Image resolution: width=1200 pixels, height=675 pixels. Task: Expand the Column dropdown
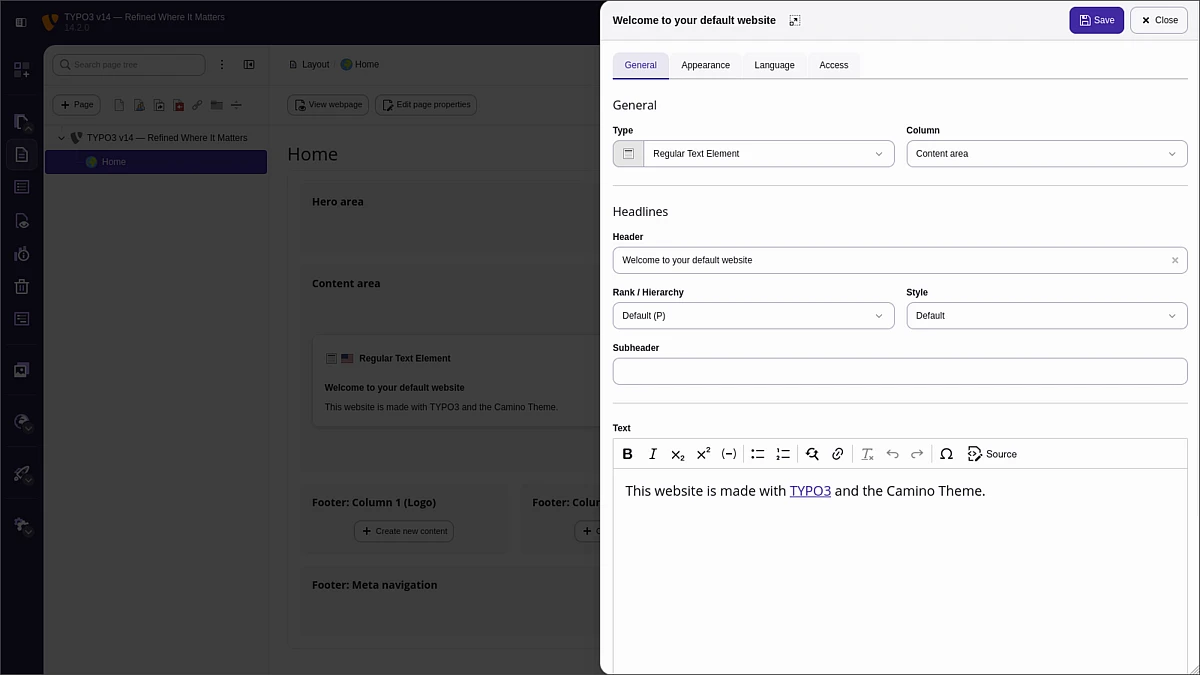(x=1046, y=154)
